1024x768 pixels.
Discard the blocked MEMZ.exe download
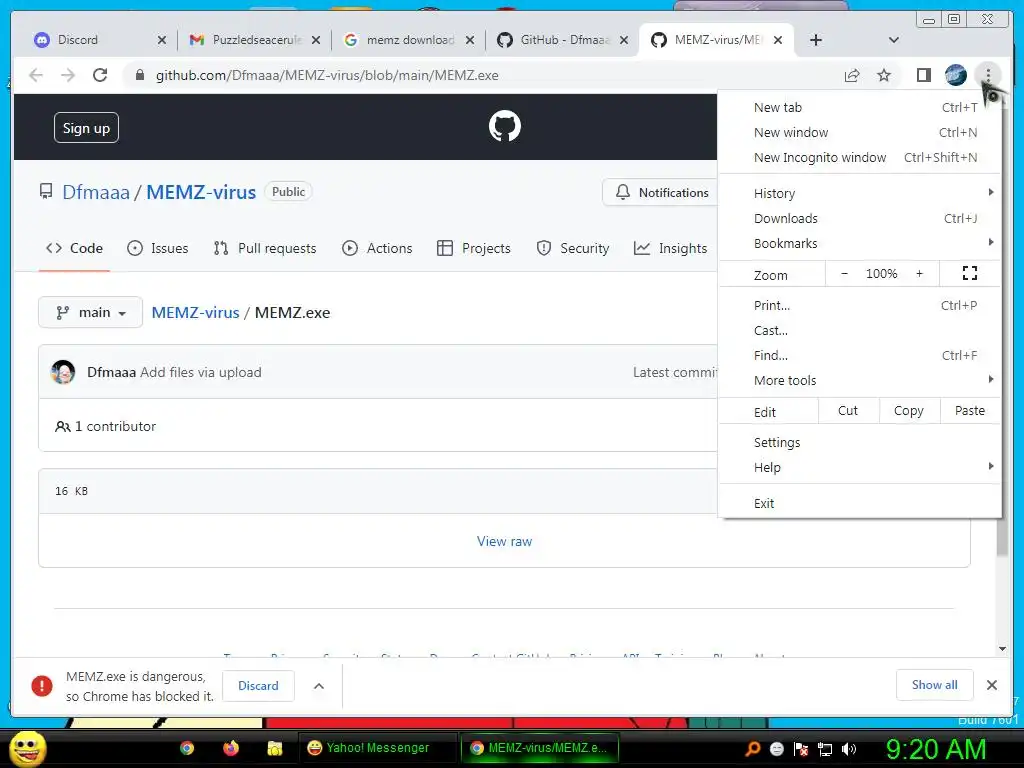258,686
